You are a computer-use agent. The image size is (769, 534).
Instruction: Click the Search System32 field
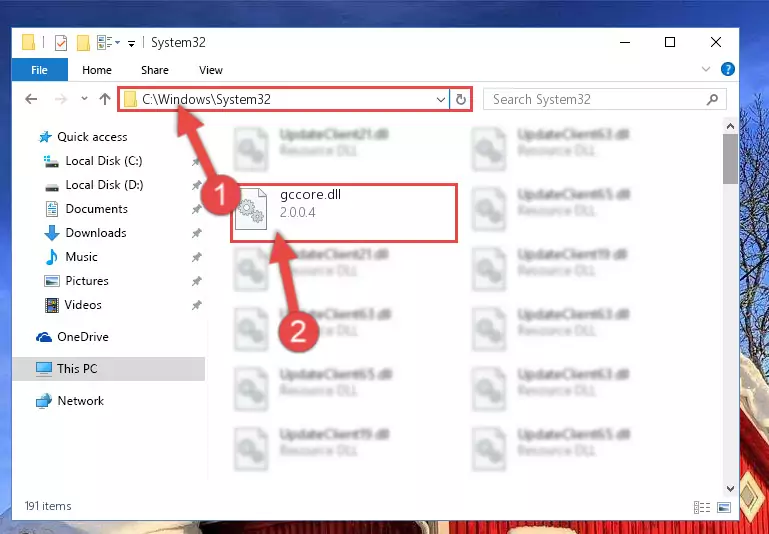tap(605, 100)
